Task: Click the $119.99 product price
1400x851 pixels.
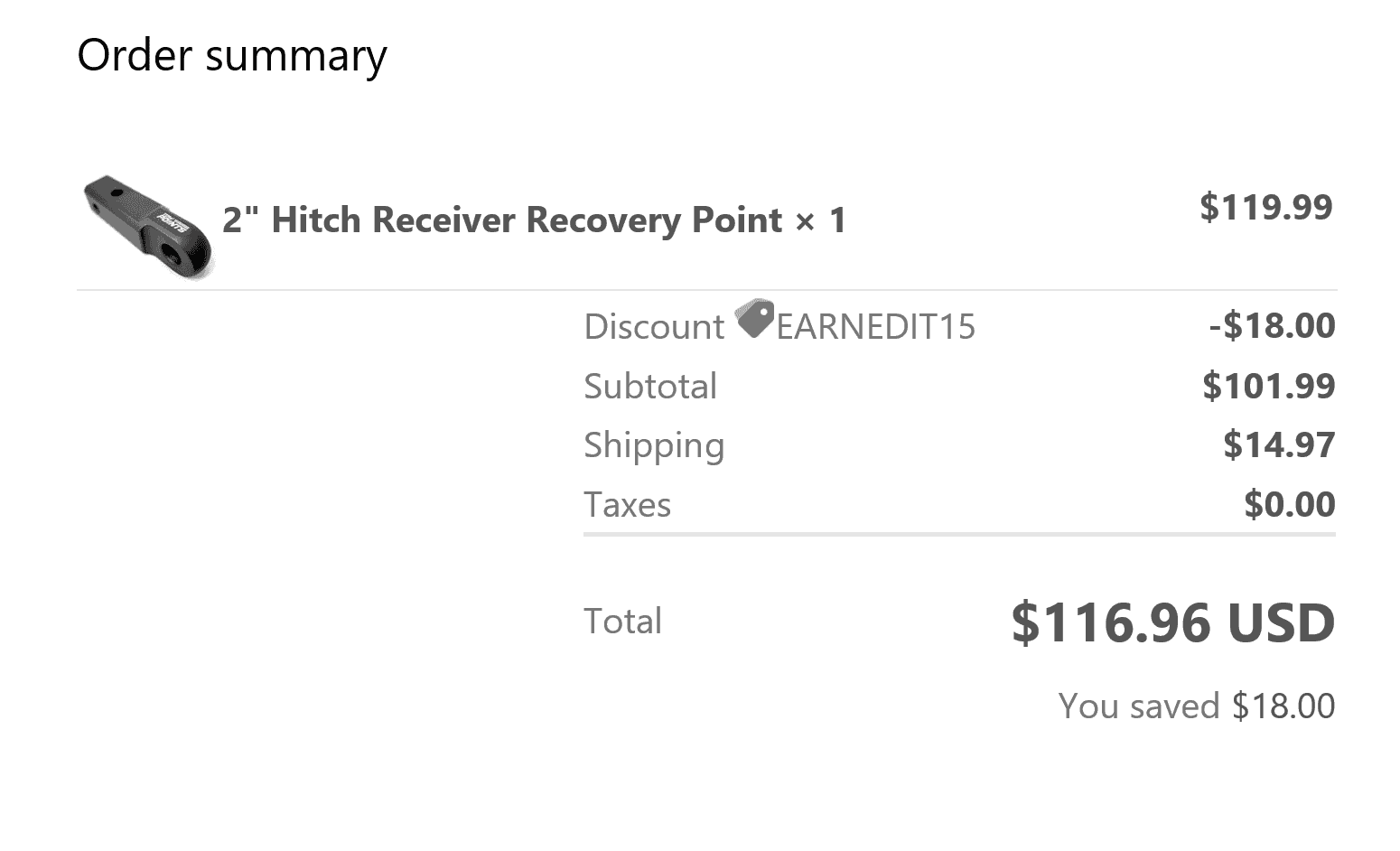Action: tap(1265, 207)
